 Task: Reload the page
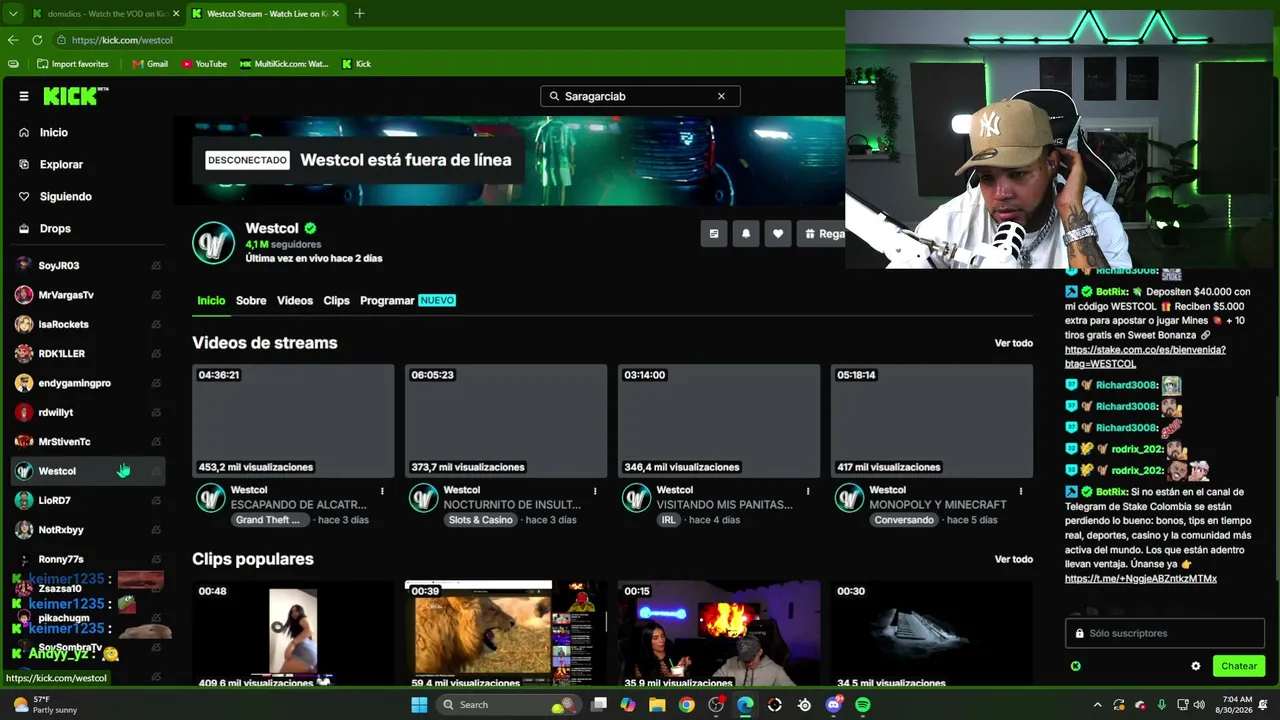37,40
